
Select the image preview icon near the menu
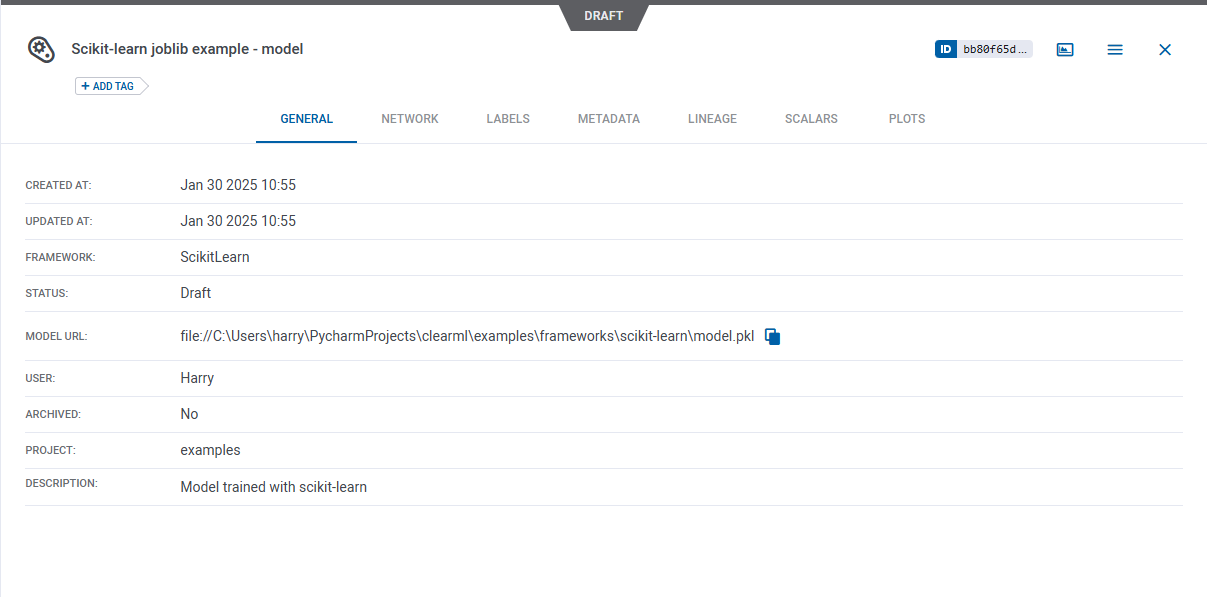[x=1064, y=48]
